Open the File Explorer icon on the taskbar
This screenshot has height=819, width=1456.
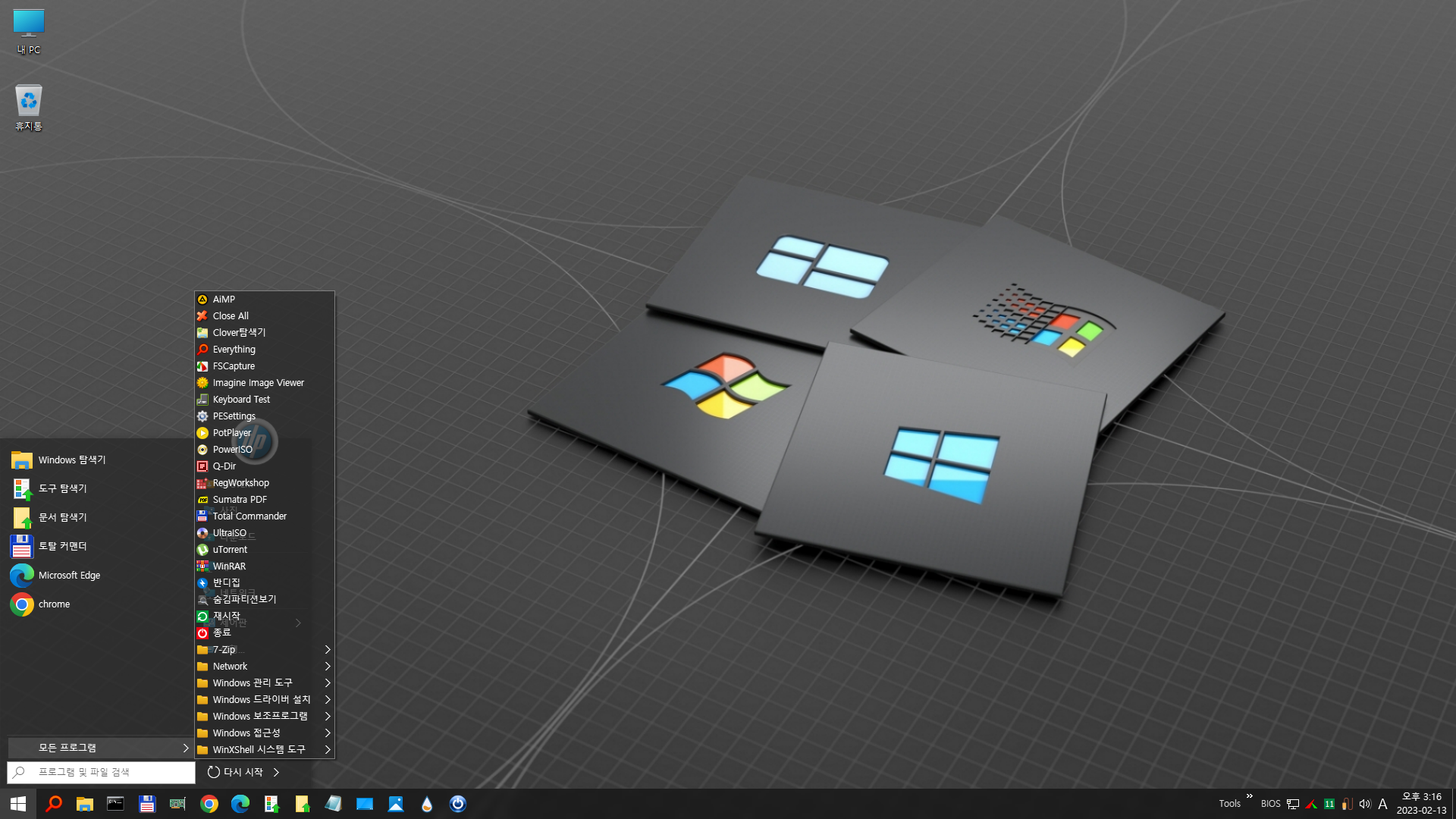point(85,804)
